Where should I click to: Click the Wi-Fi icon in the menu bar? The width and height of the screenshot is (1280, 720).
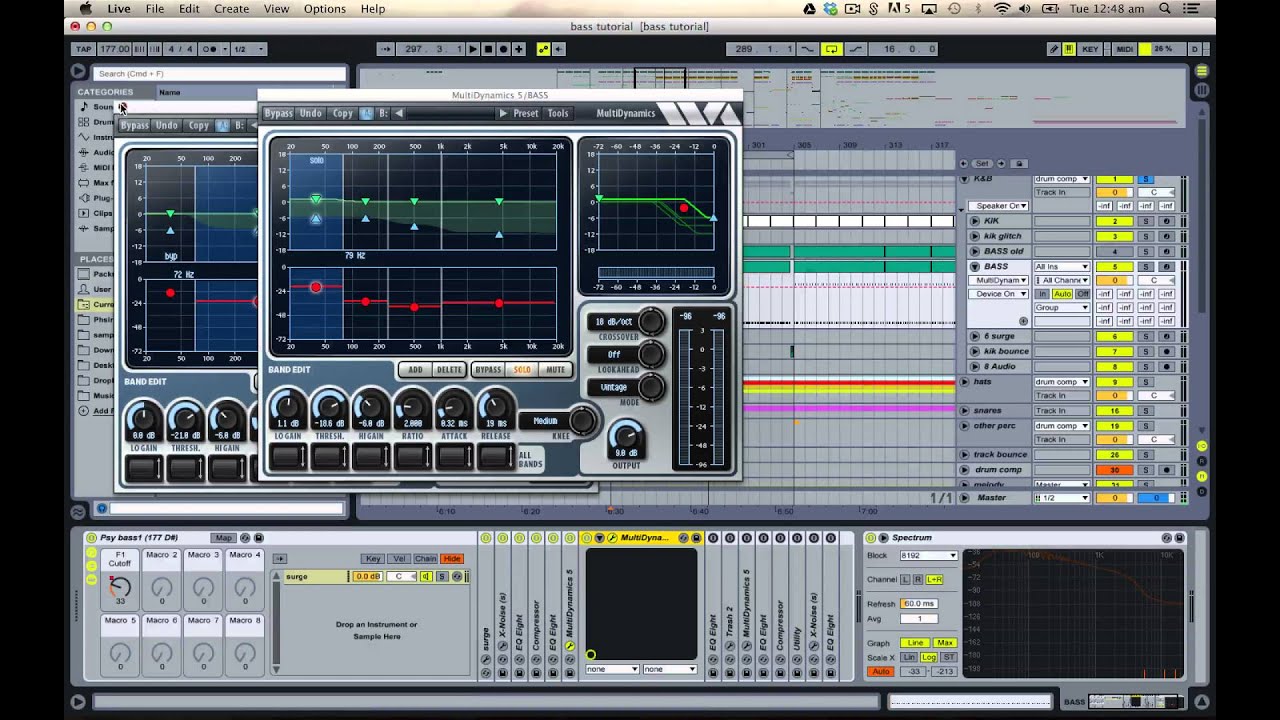pyautogui.click(x=1002, y=9)
